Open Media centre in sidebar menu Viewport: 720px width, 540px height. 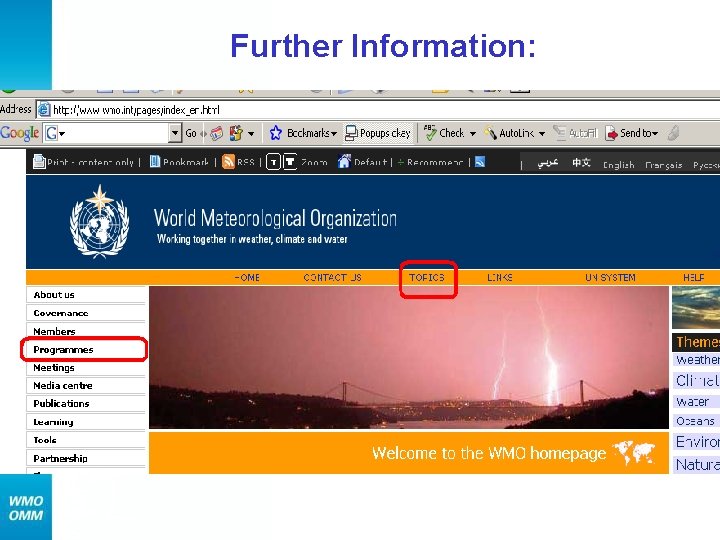click(x=86, y=385)
